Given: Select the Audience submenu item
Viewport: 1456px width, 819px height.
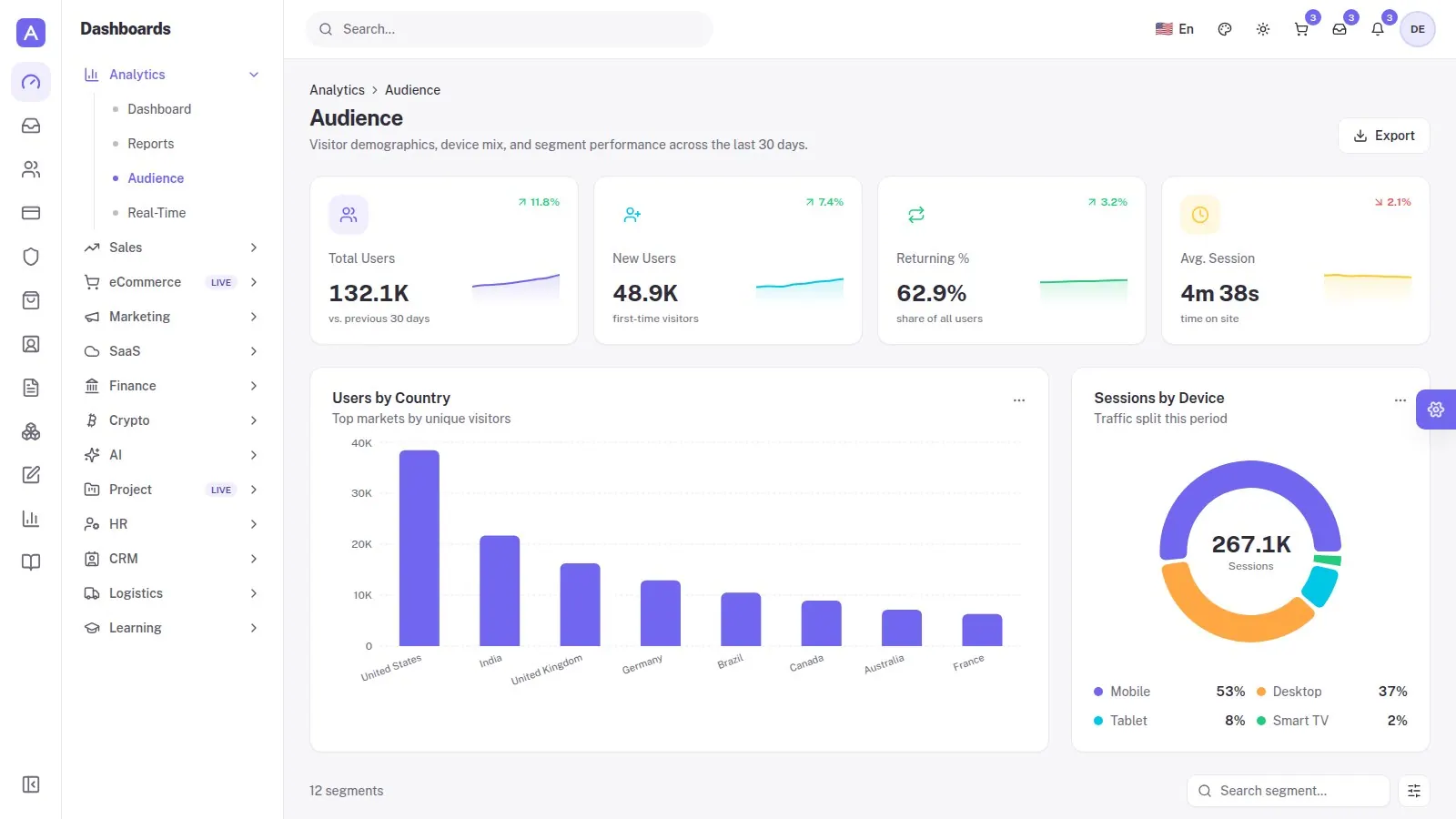Looking at the screenshot, I should coord(156,178).
